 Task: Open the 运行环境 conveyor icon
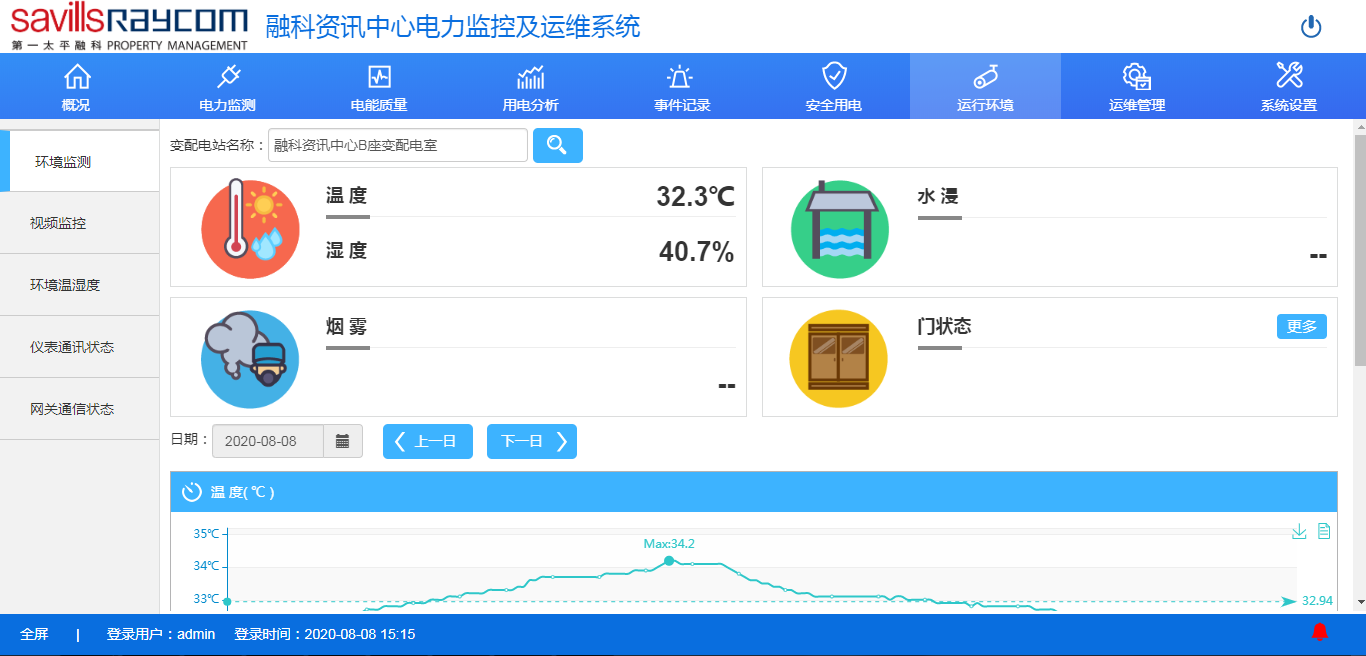[985, 77]
